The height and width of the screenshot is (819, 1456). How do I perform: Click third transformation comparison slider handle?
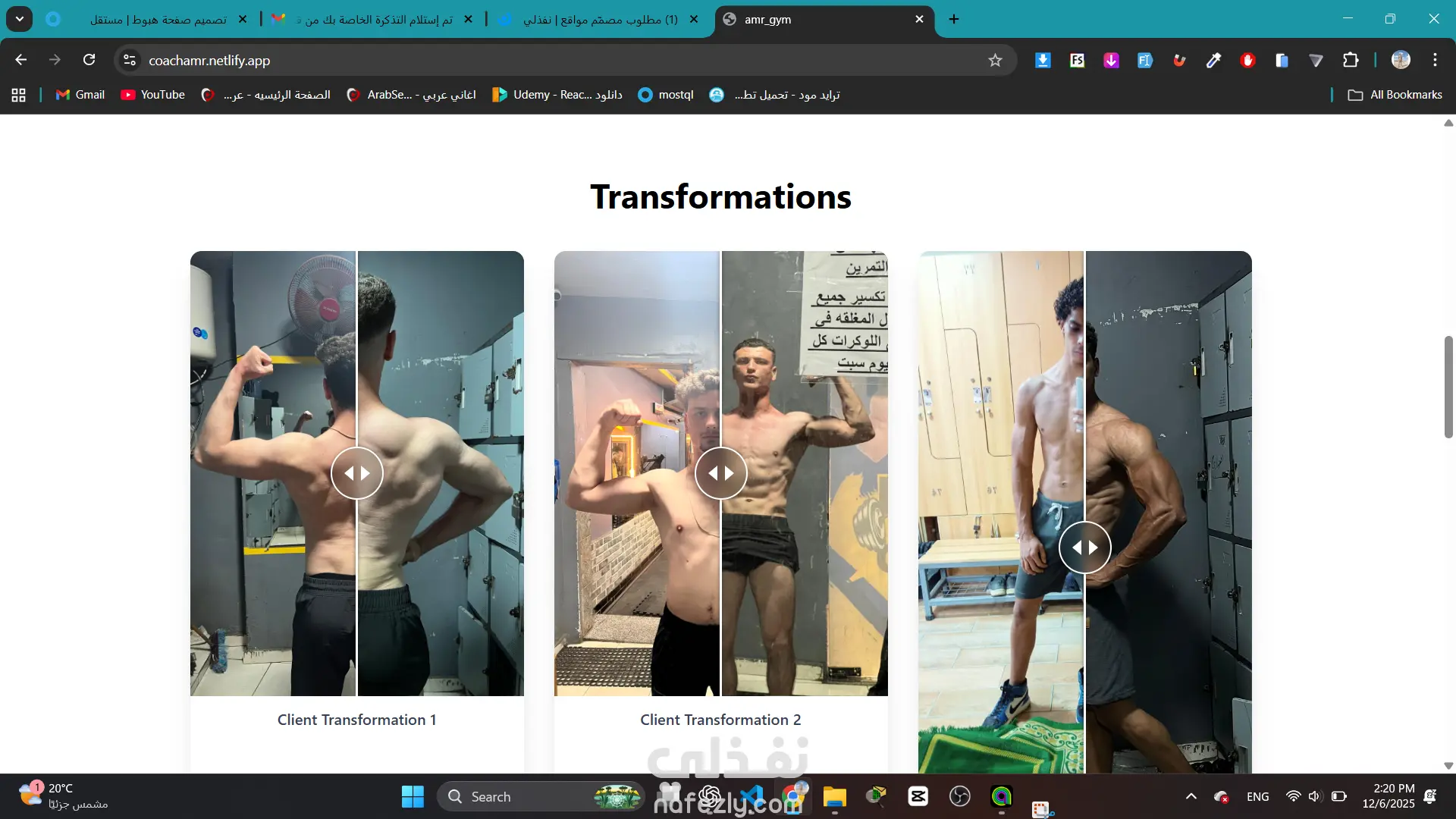click(x=1084, y=548)
